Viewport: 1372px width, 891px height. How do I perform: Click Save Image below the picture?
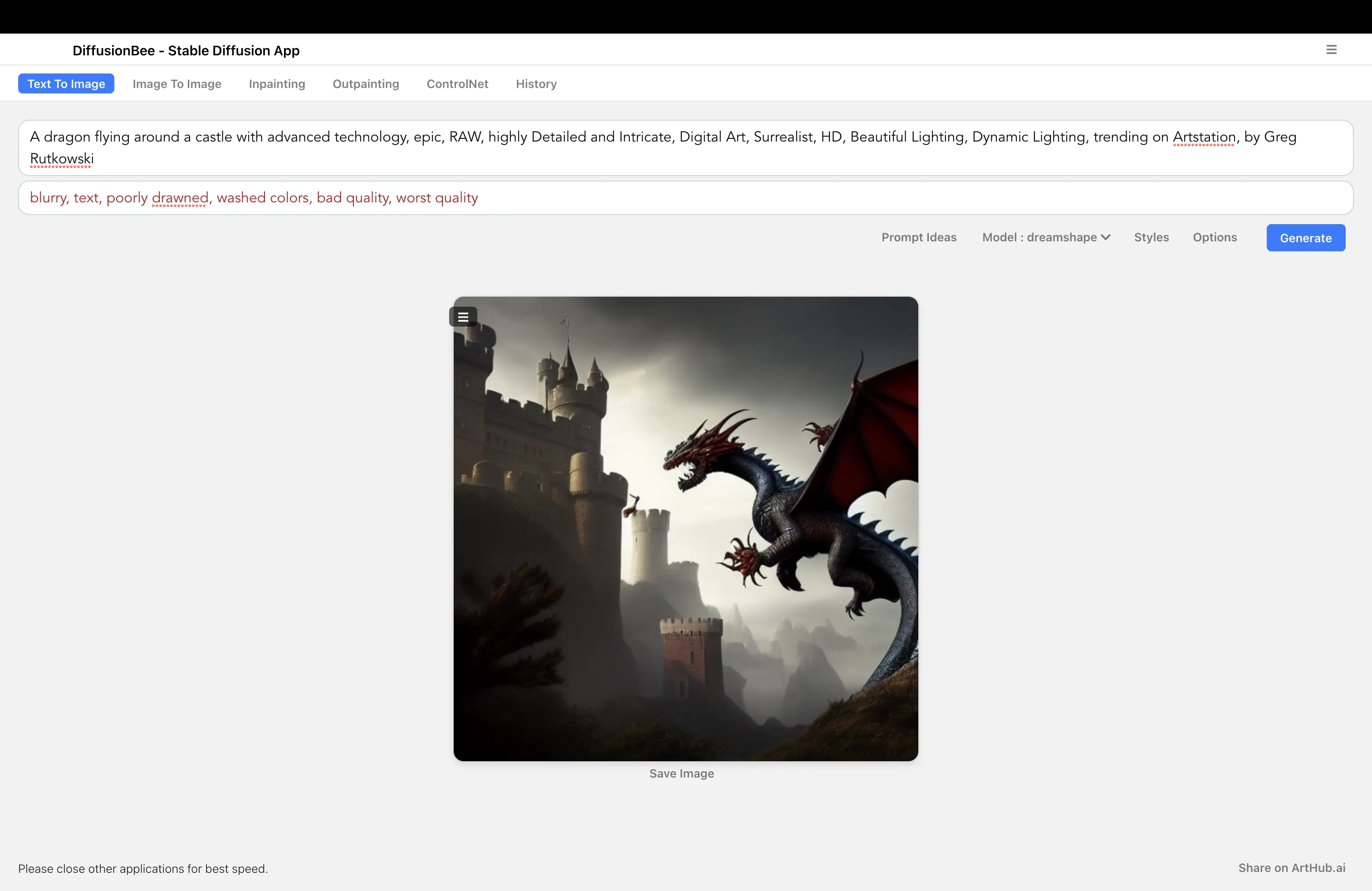681,774
